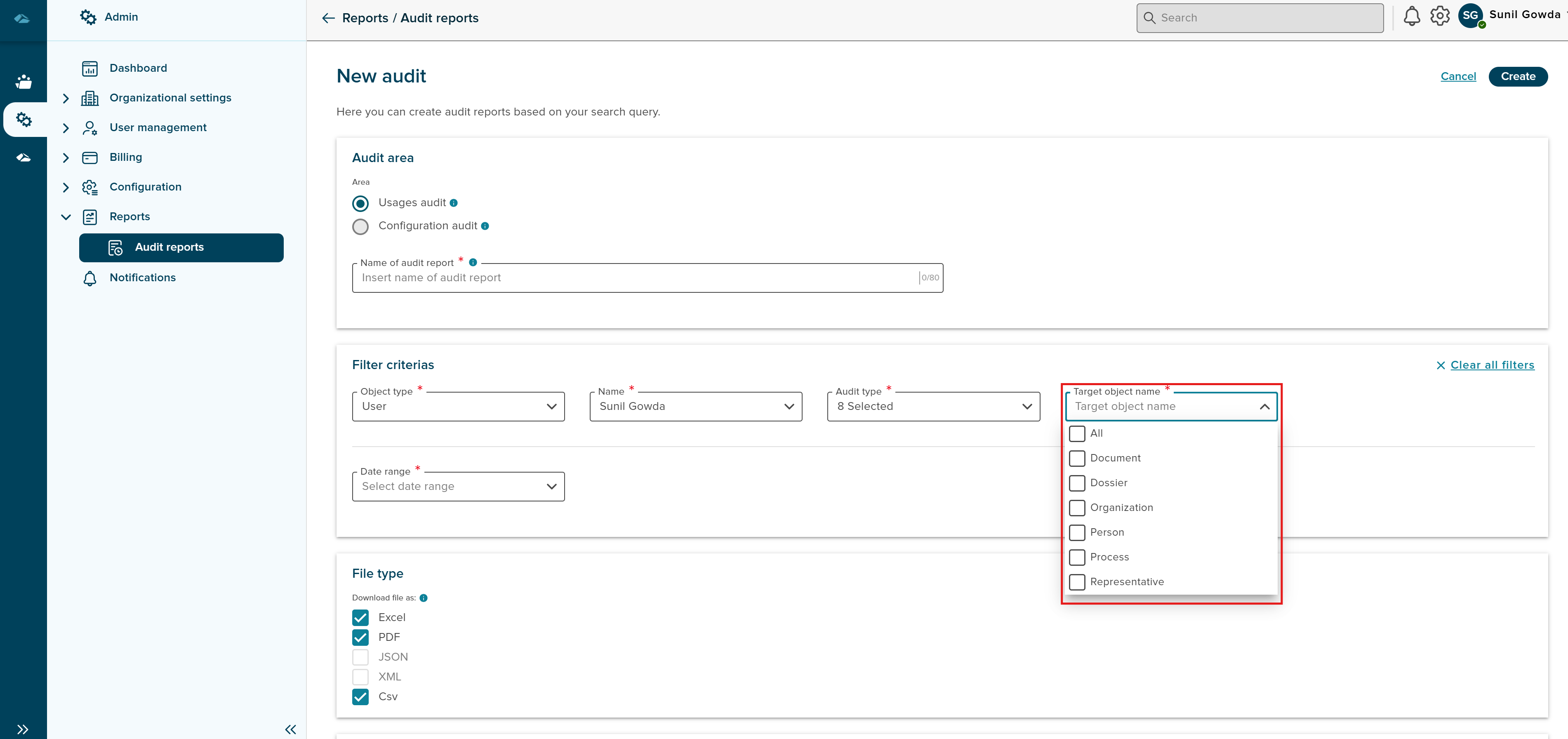This screenshot has height=739, width=1568.
Task: Click the Create button
Action: [1517, 77]
